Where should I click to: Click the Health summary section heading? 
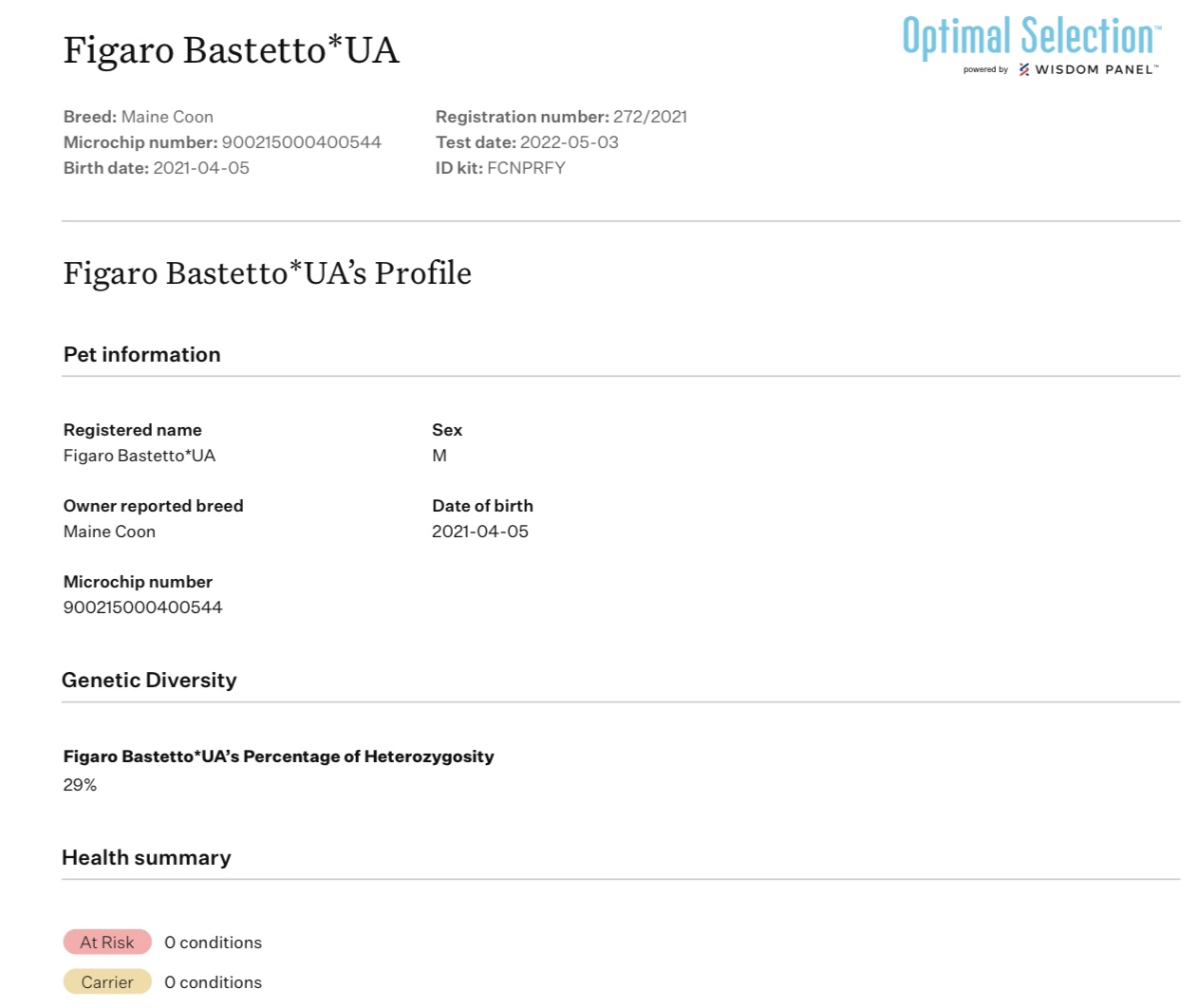point(146,857)
